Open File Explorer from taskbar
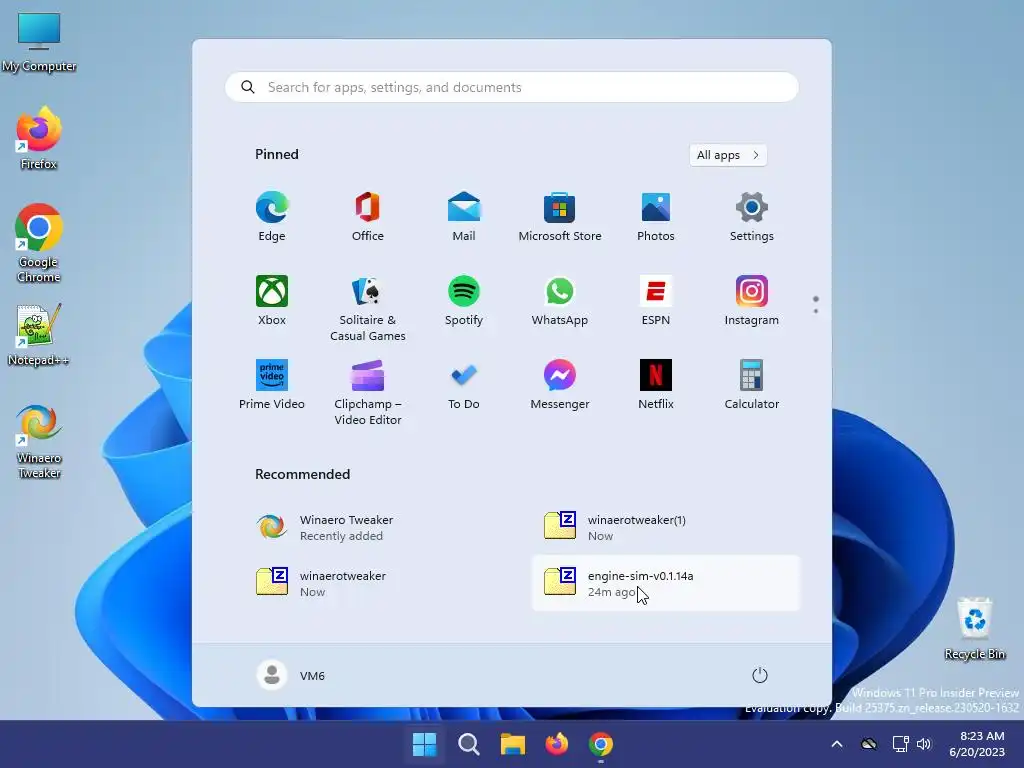Image resolution: width=1024 pixels, height=768 pixels. point(513,744)
